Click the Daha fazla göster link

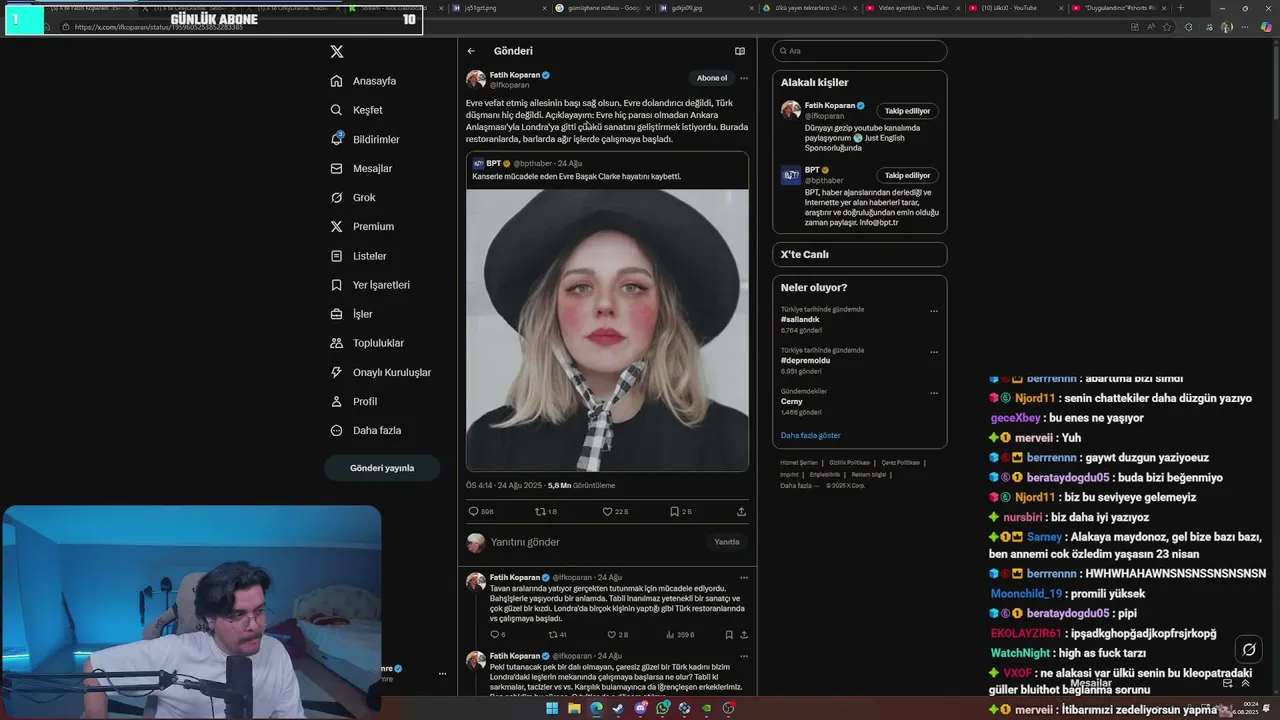pyautogui.click(x=811, y=435)
